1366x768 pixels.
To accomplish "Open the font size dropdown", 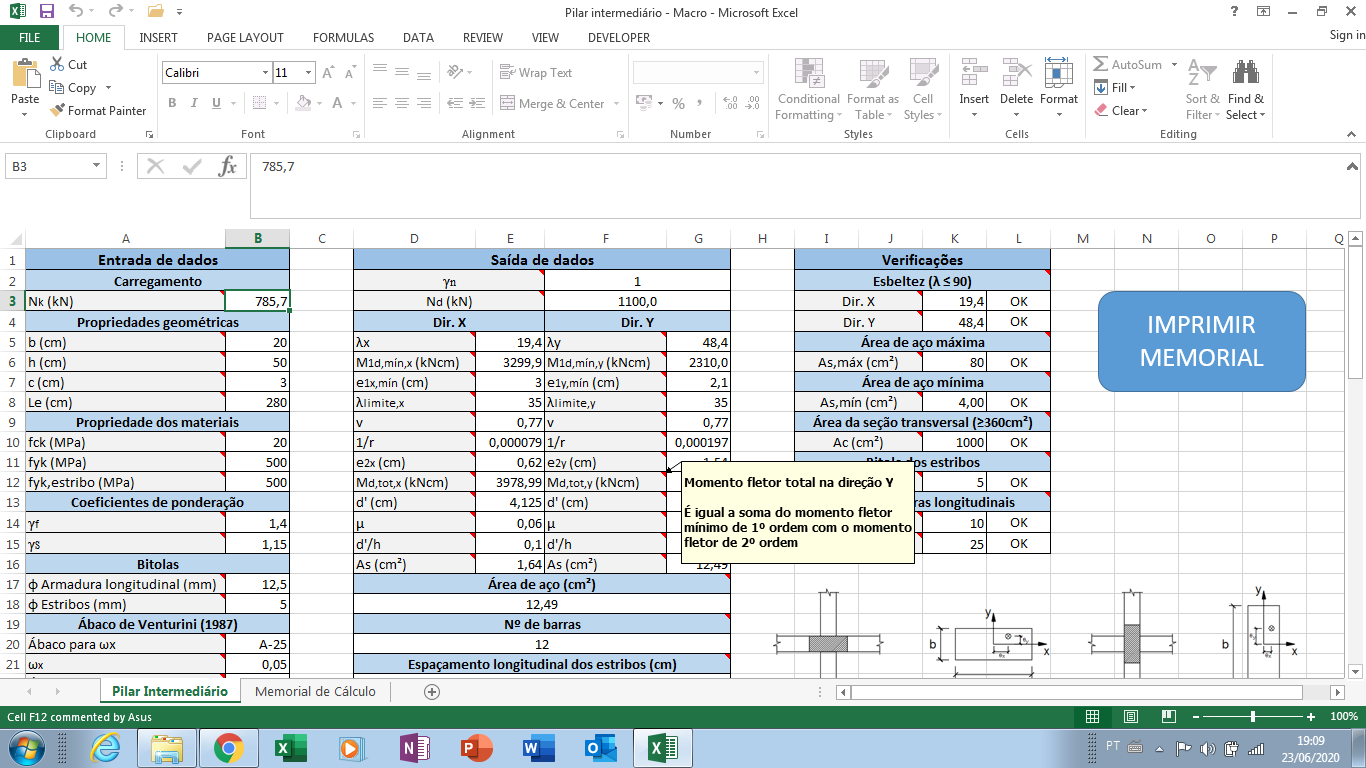I will [x=309, y=73].
